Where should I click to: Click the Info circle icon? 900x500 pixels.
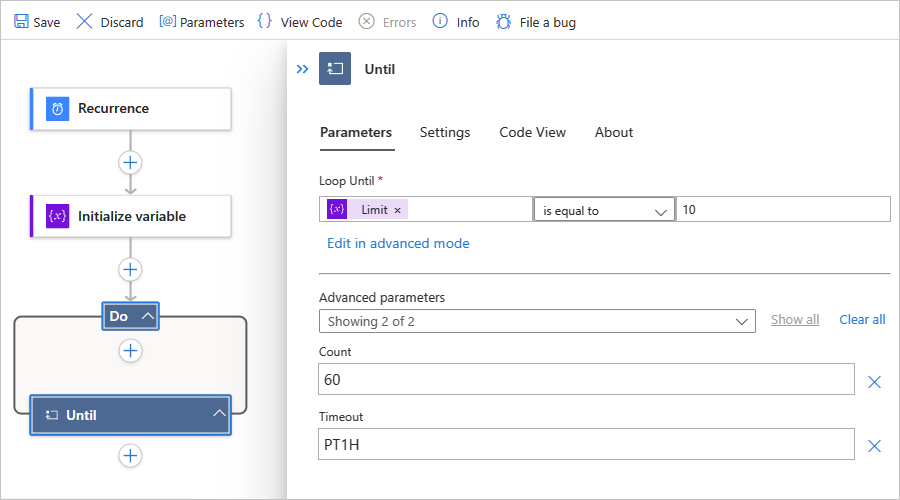(440, 22)
